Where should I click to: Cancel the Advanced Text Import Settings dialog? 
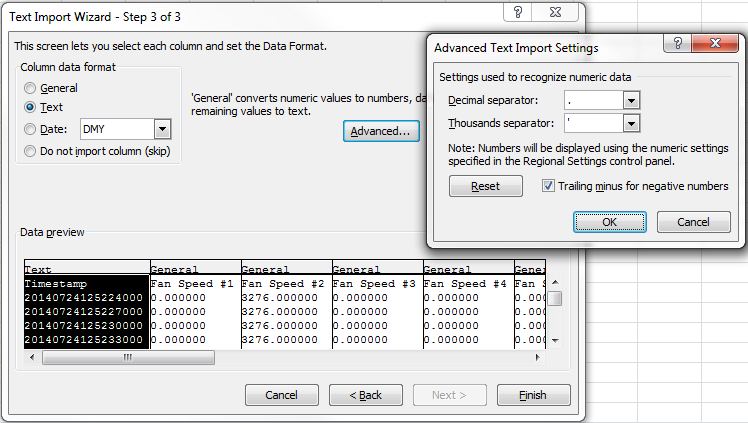[x=694, y=222]
